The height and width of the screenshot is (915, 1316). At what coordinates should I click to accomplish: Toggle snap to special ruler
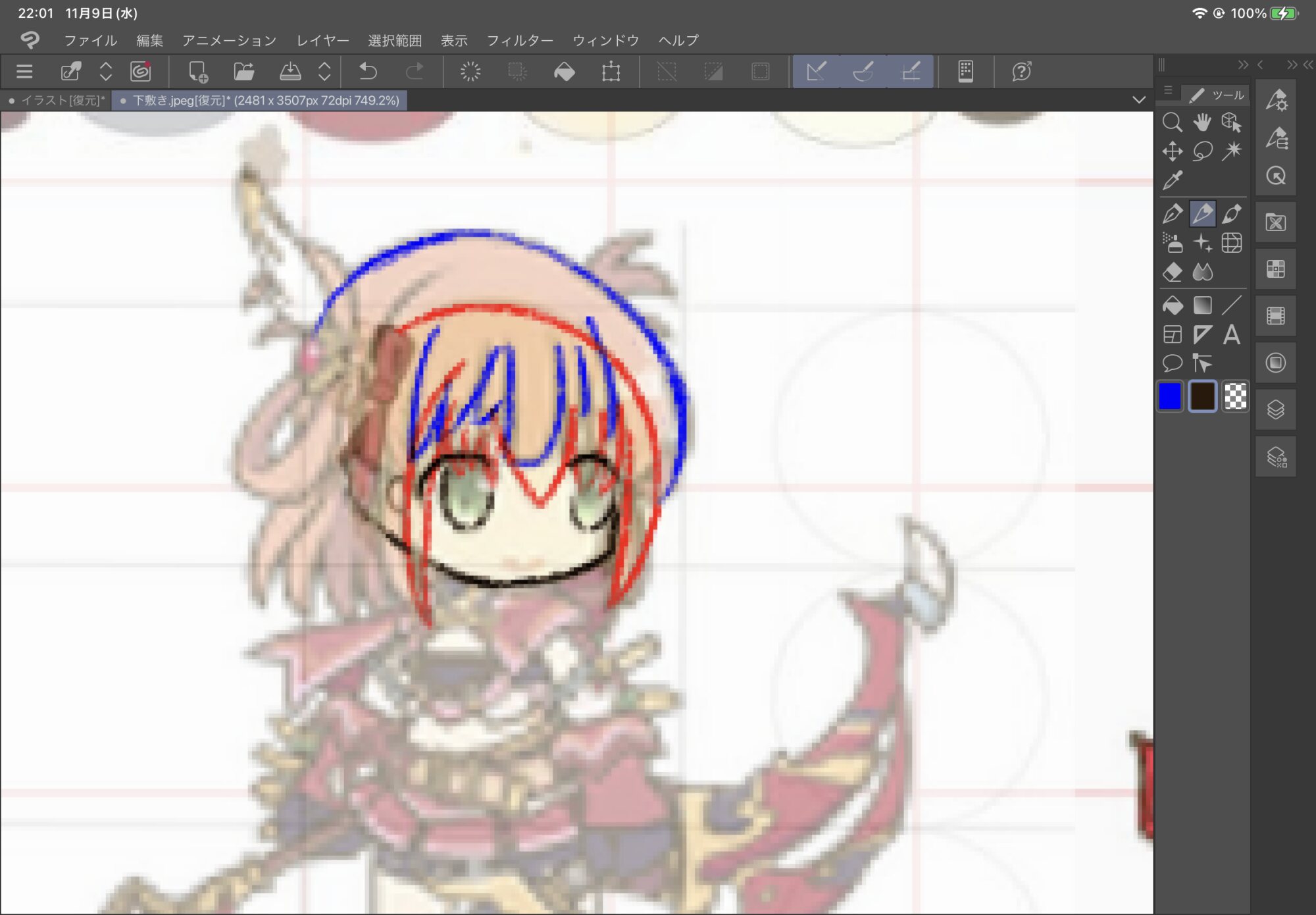[x=863, y=71]
